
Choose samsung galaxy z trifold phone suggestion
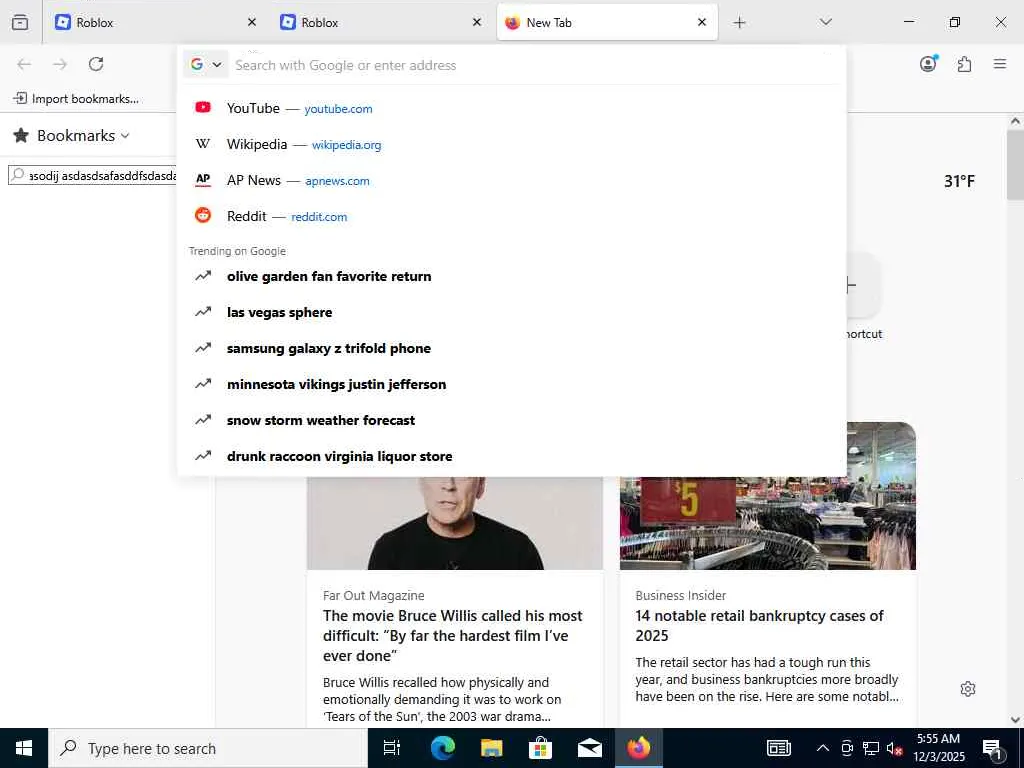[x=511, y=348]
